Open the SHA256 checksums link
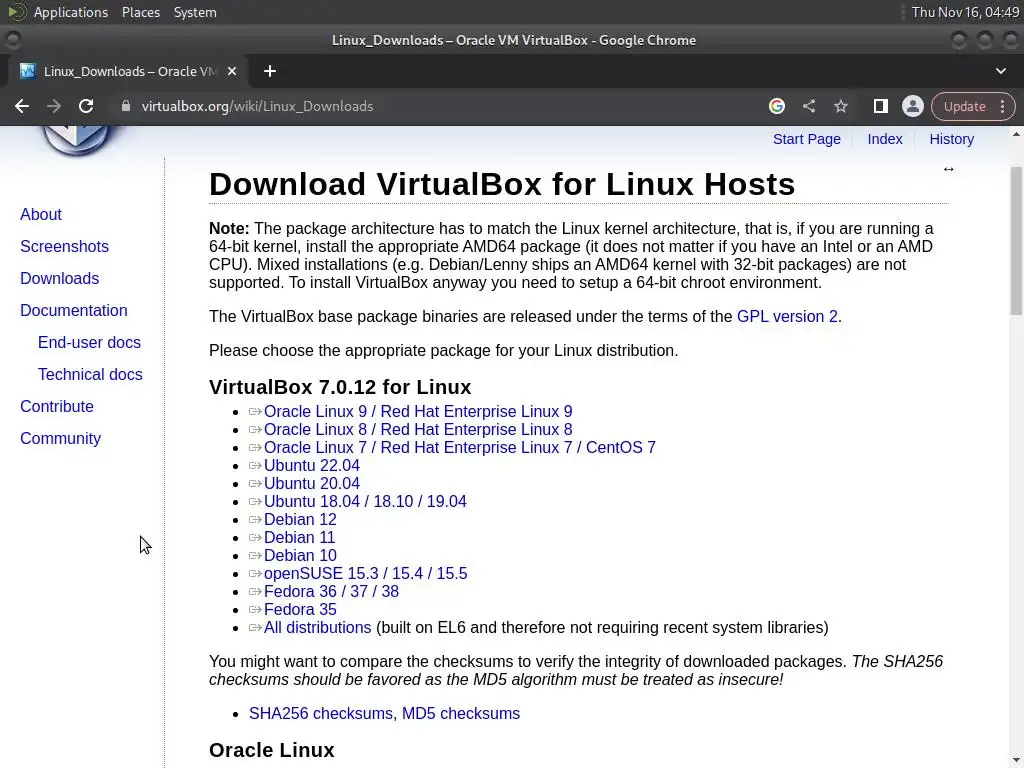1024x768 pixels. click(x=320, y=714)
